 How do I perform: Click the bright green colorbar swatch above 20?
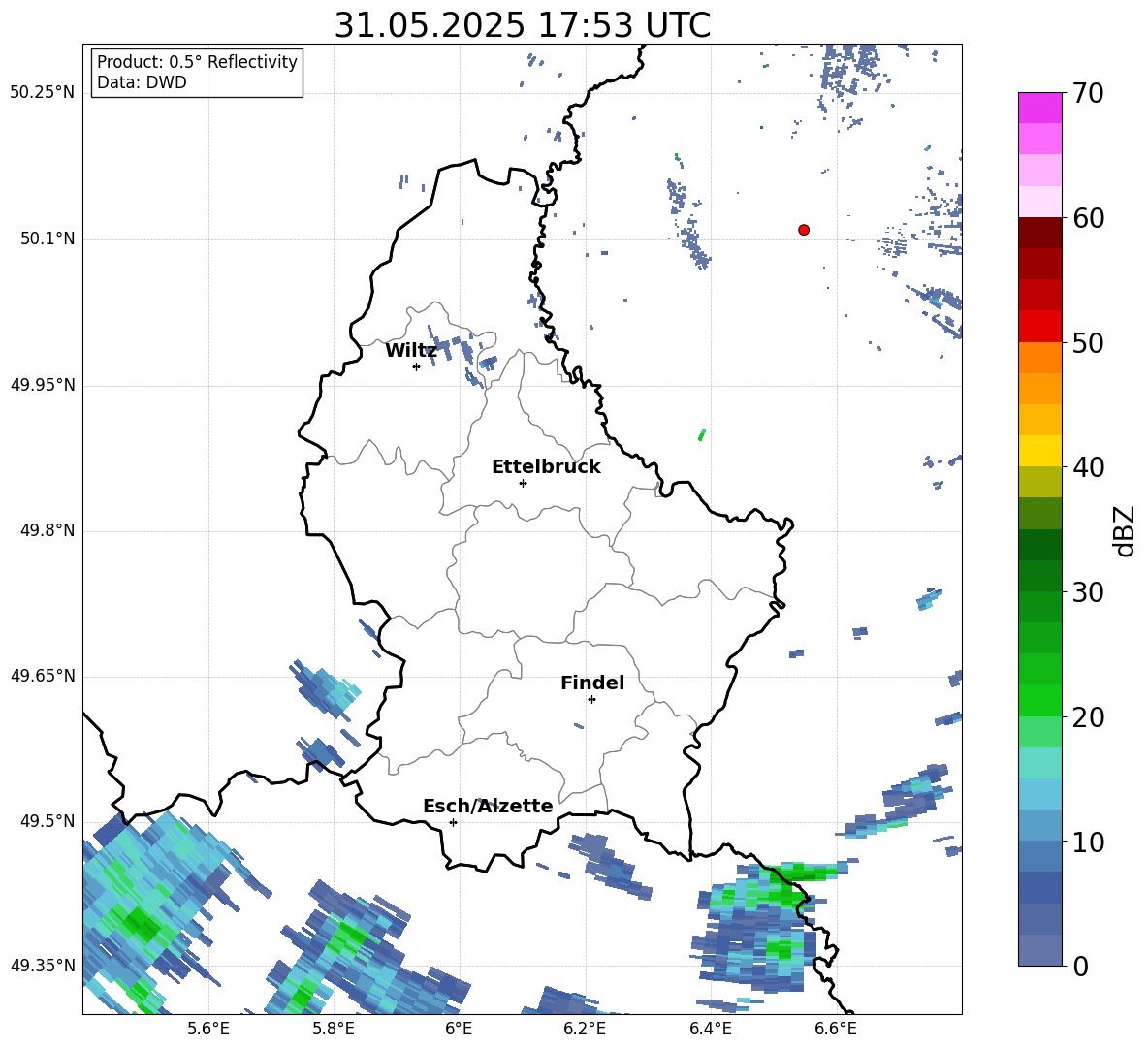1039,701
